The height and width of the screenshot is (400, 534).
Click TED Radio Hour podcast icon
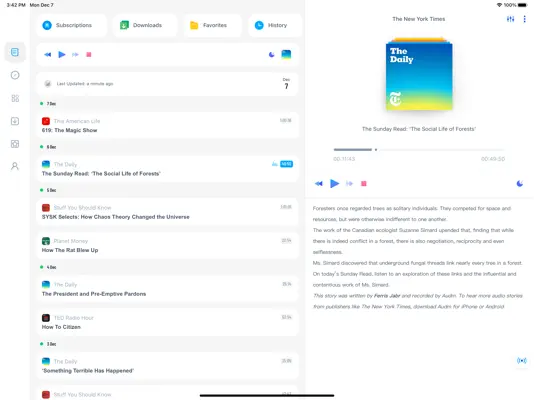[x=46, y=318]
